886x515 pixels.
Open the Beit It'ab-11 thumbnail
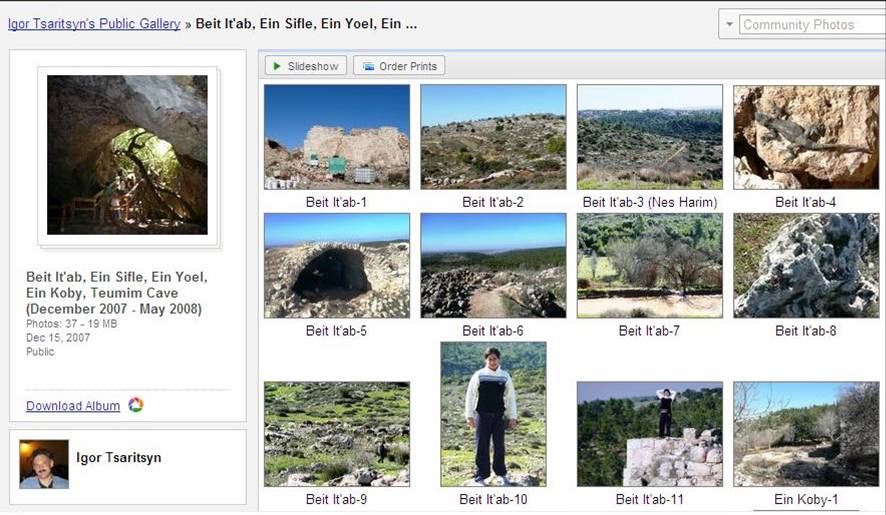click(x=650, y=434)
